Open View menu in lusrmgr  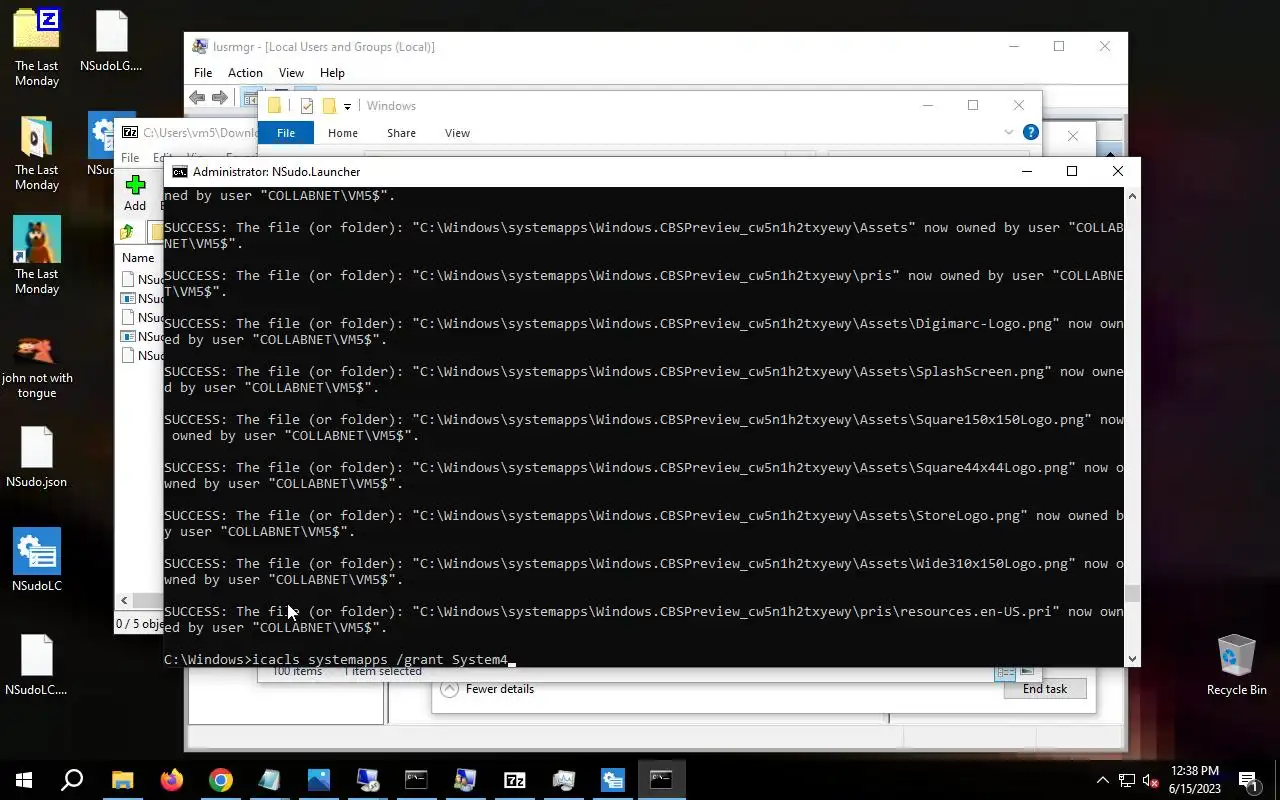point(291,72)
